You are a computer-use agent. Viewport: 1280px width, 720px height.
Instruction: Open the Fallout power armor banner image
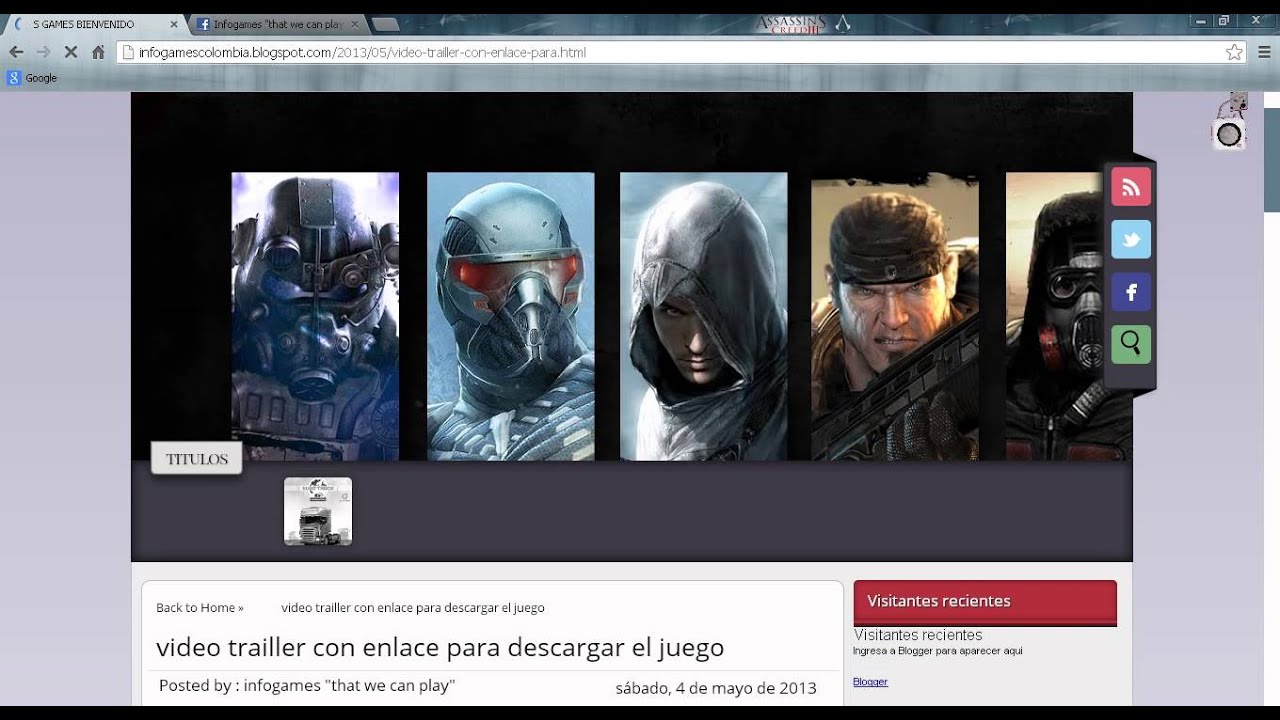click(x=315, y=316)
